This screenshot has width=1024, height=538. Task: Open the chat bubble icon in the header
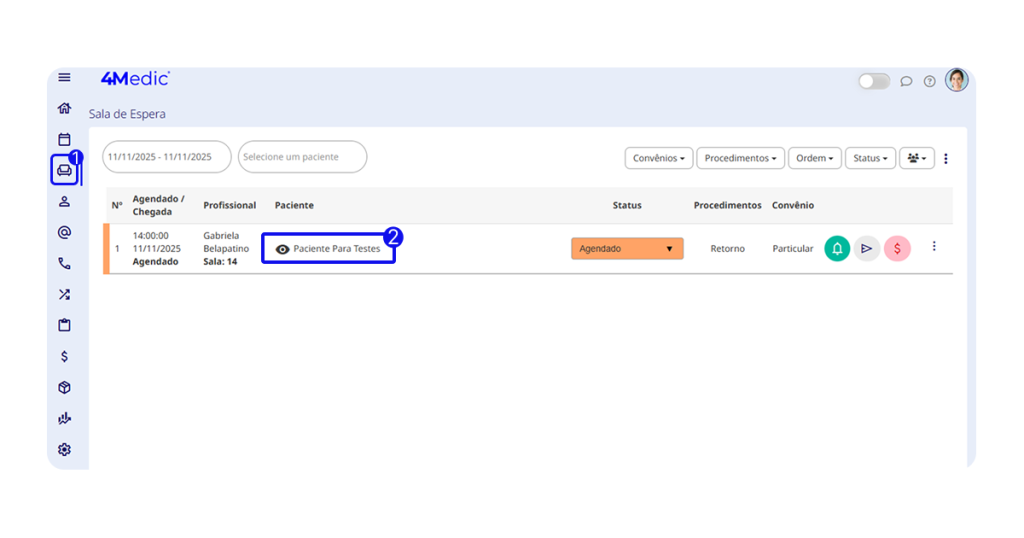tap(906, 81)
